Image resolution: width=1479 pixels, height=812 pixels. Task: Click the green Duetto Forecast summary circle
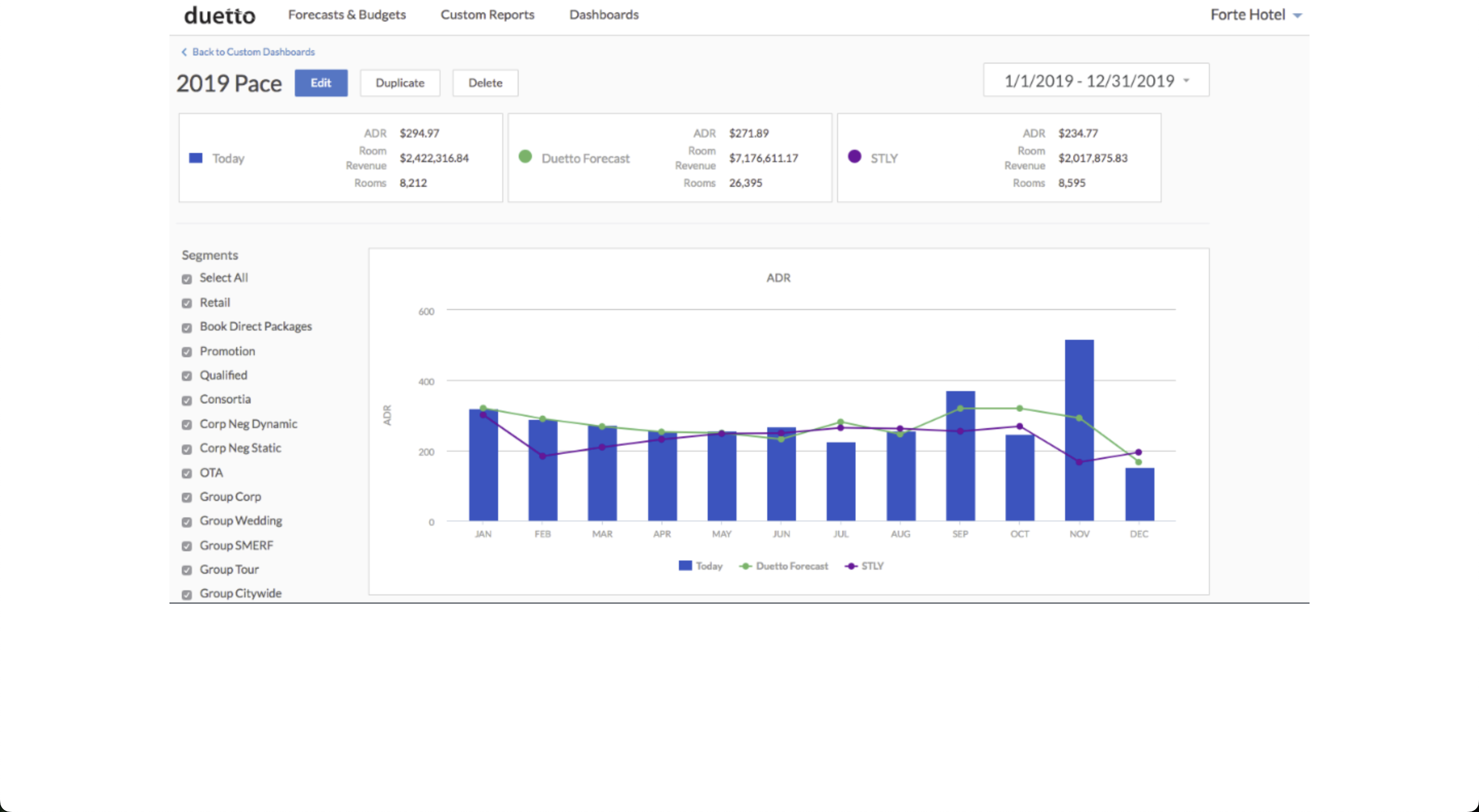[525, 156]
